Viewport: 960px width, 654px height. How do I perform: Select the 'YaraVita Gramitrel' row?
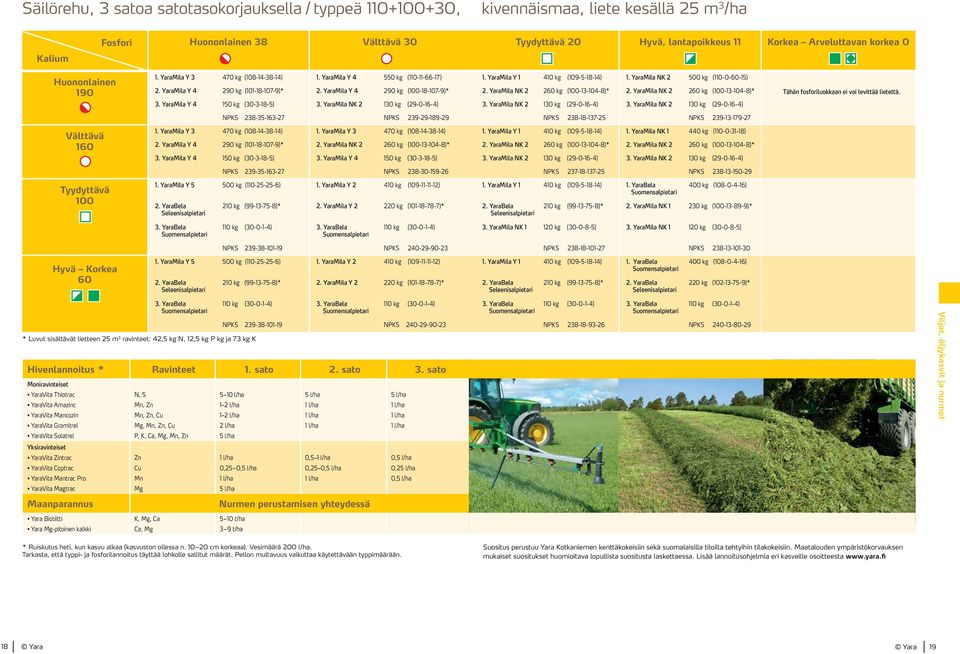(245, 426)
